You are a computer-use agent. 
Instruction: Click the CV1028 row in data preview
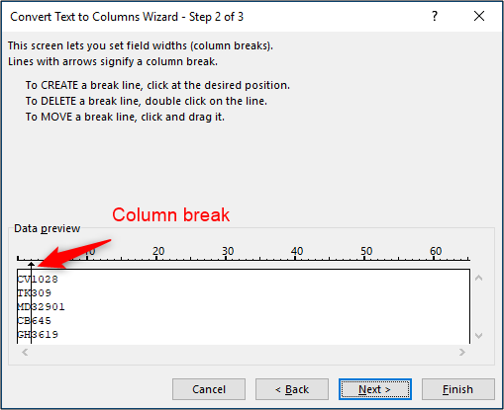[38, 279]
